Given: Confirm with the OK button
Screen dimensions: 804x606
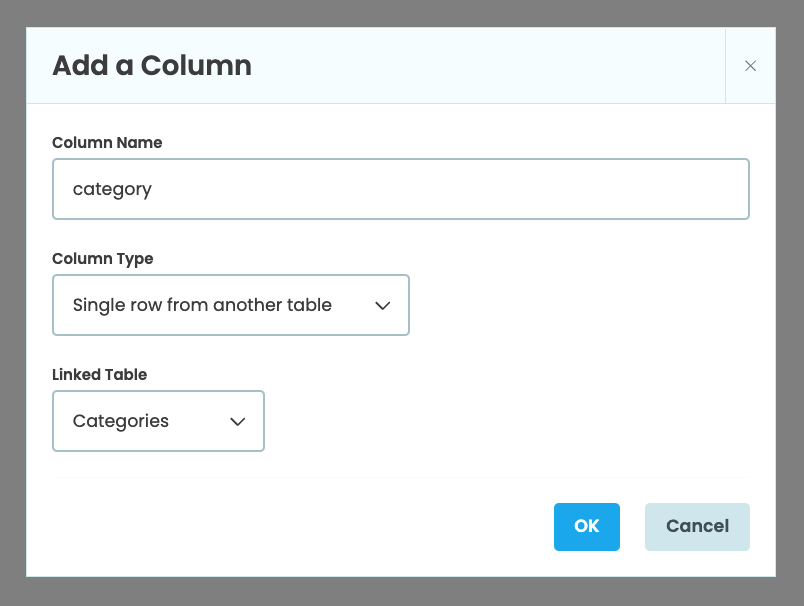Looking at the screenshot, I should pos(587,526).
